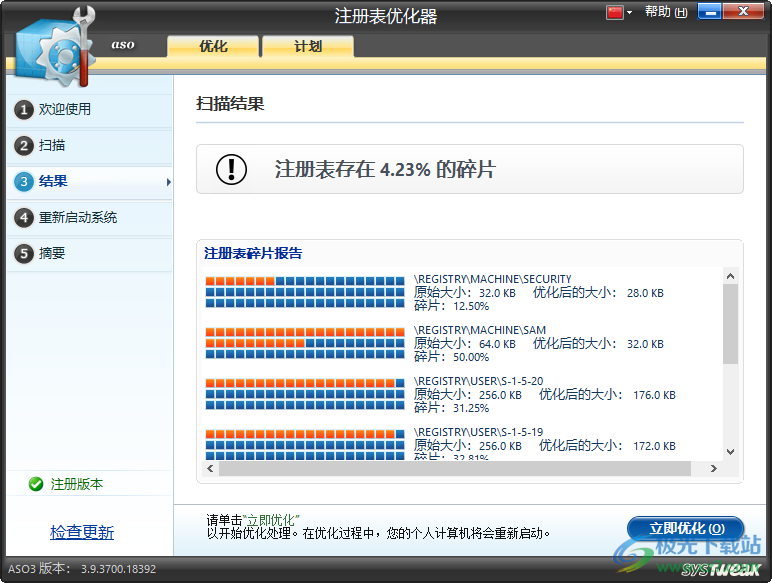Click the step 2 number circle icon

click(24, 146)
